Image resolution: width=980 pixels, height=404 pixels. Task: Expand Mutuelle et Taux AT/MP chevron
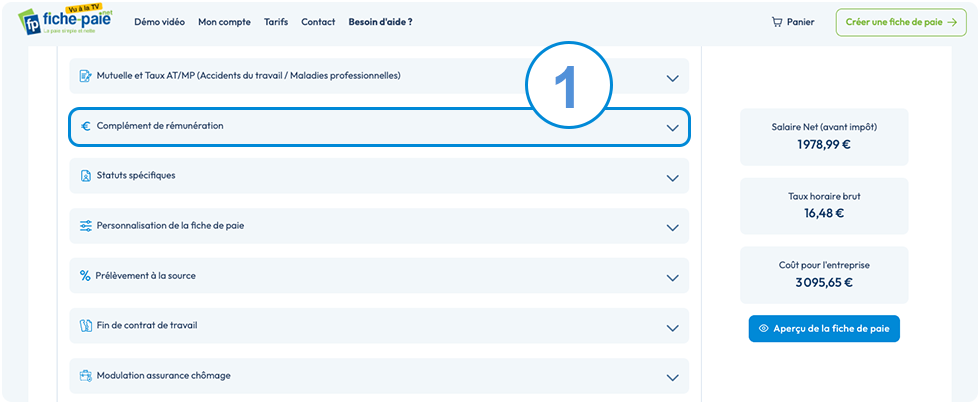click(672, 78)
